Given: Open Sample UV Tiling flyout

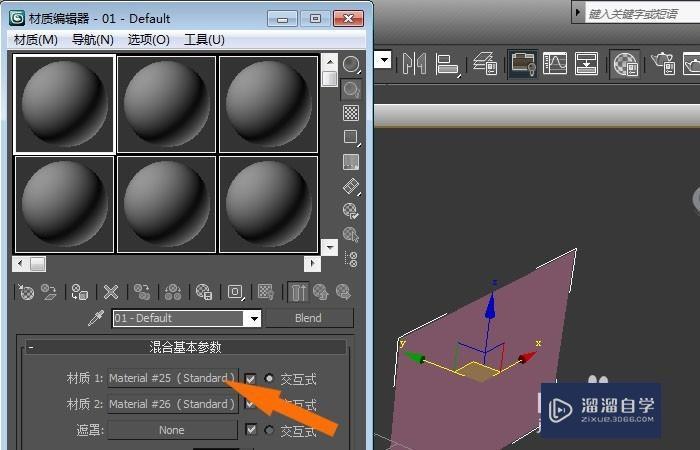Looking at the screenshot, I should pos(351,138).
